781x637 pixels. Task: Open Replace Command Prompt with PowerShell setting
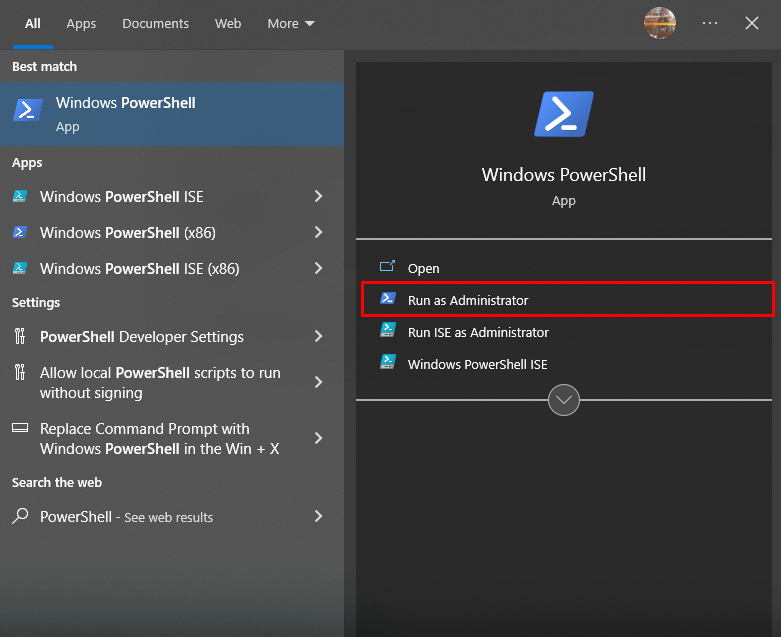coord(172,438)
